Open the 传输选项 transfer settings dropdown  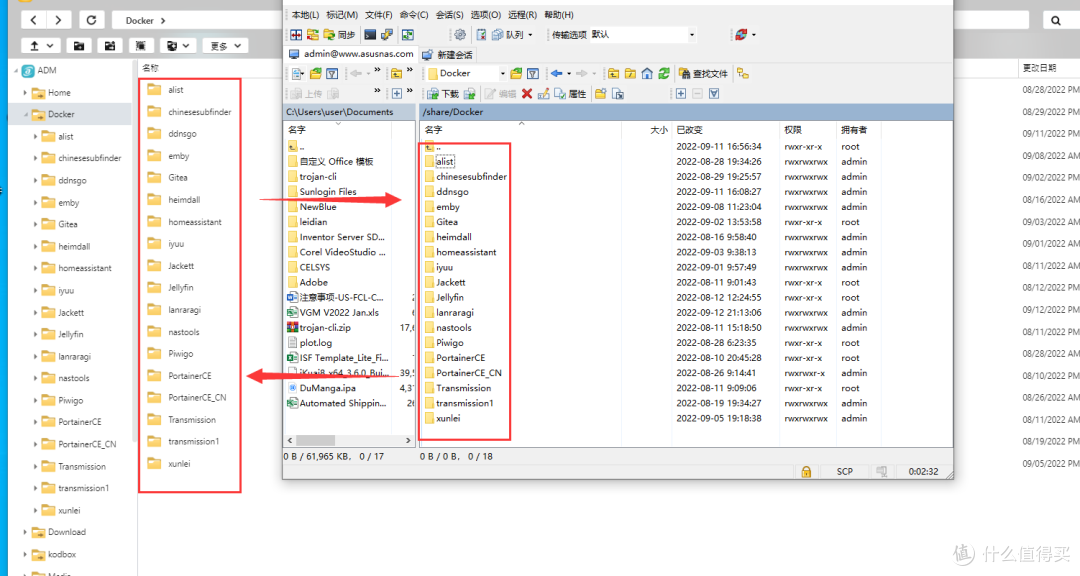click(x=692, y=34)
